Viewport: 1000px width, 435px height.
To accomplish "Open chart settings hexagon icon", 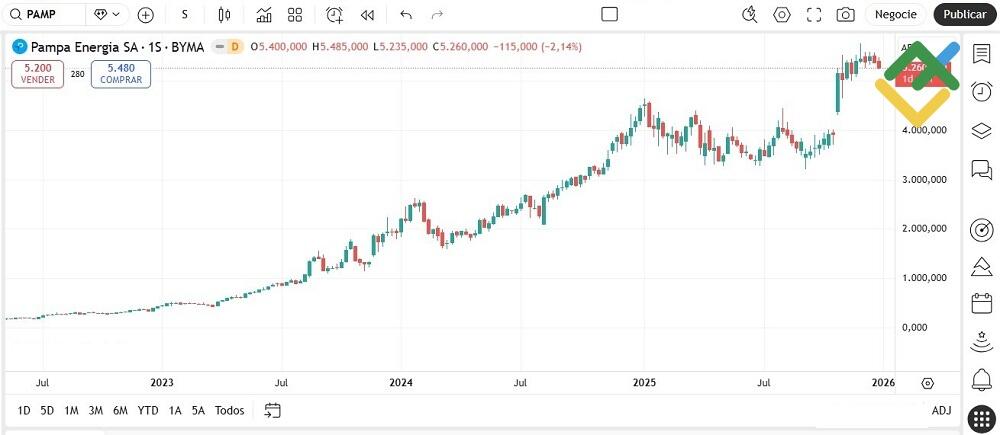I will 782,14.
